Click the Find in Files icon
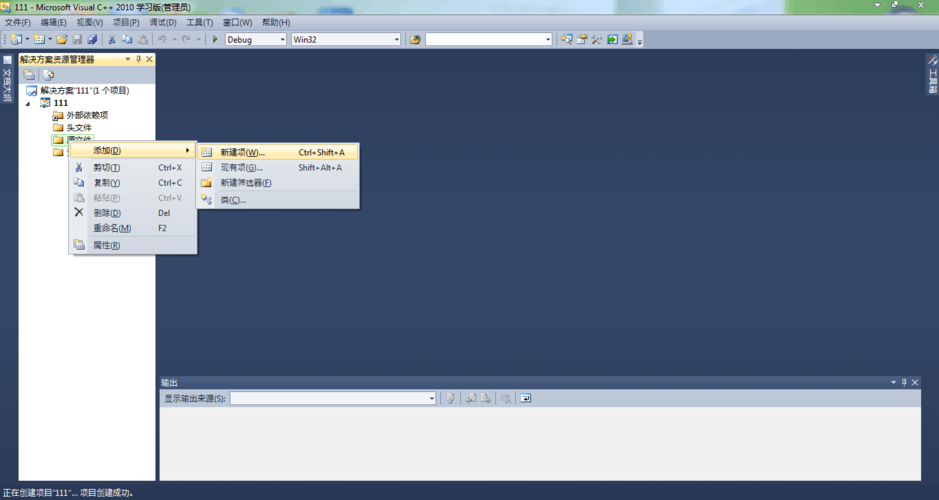 [x=415, y=40]
